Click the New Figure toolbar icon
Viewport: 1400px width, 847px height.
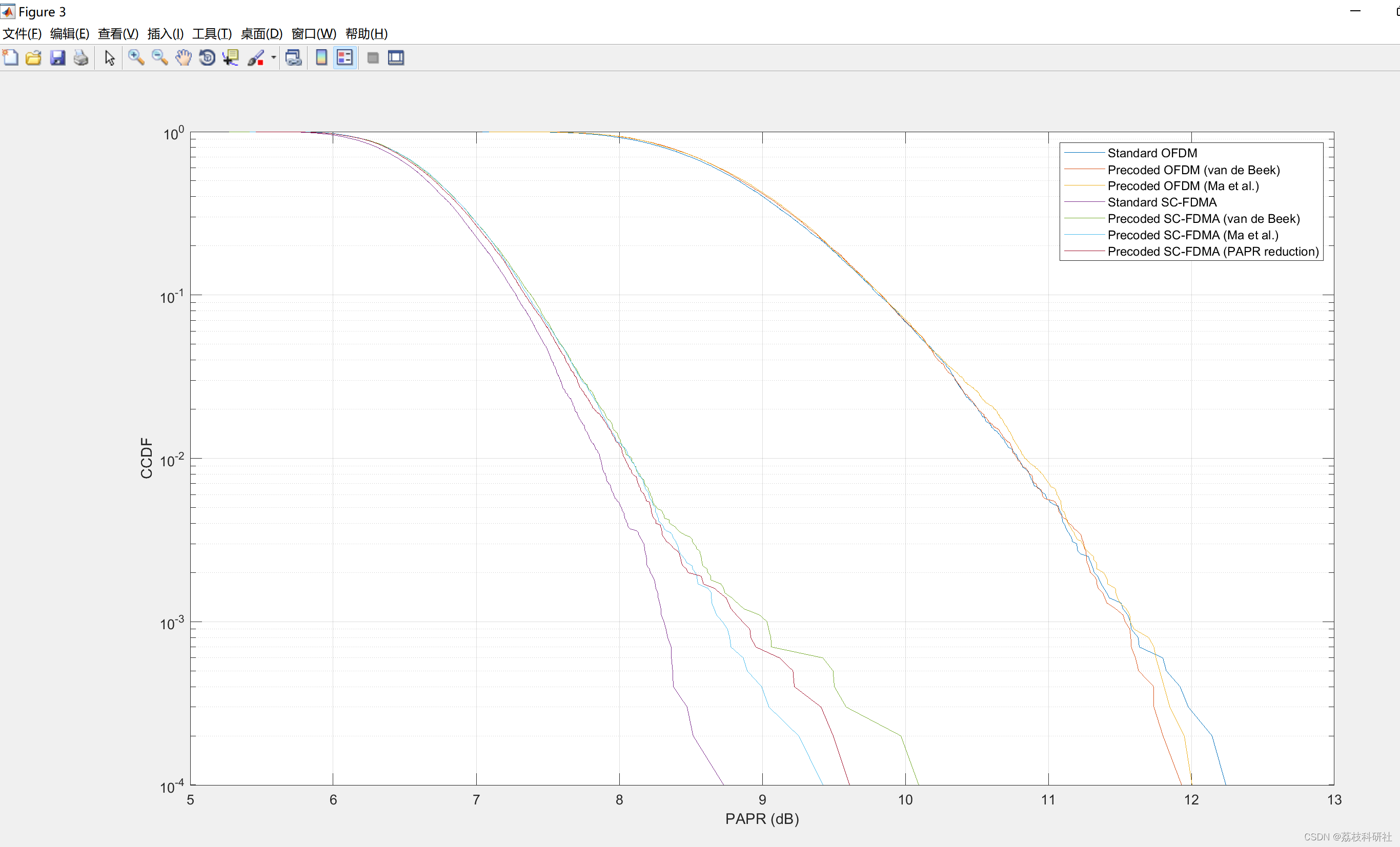(11, 57)
